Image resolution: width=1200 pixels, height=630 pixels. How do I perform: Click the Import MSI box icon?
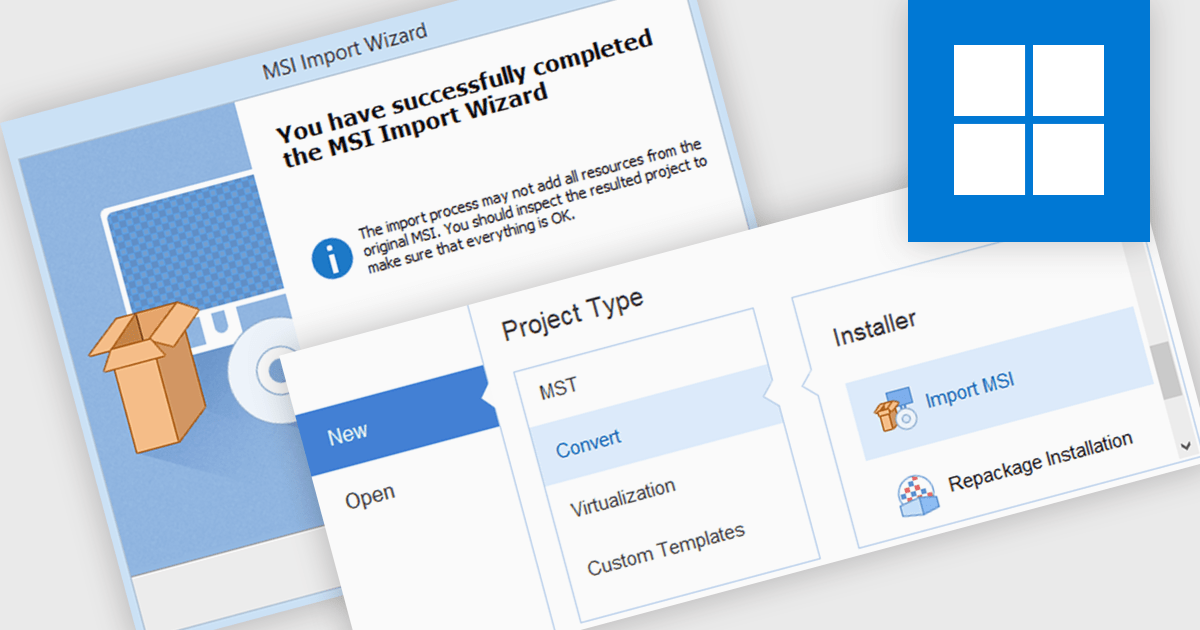click(x=896, y=410)
